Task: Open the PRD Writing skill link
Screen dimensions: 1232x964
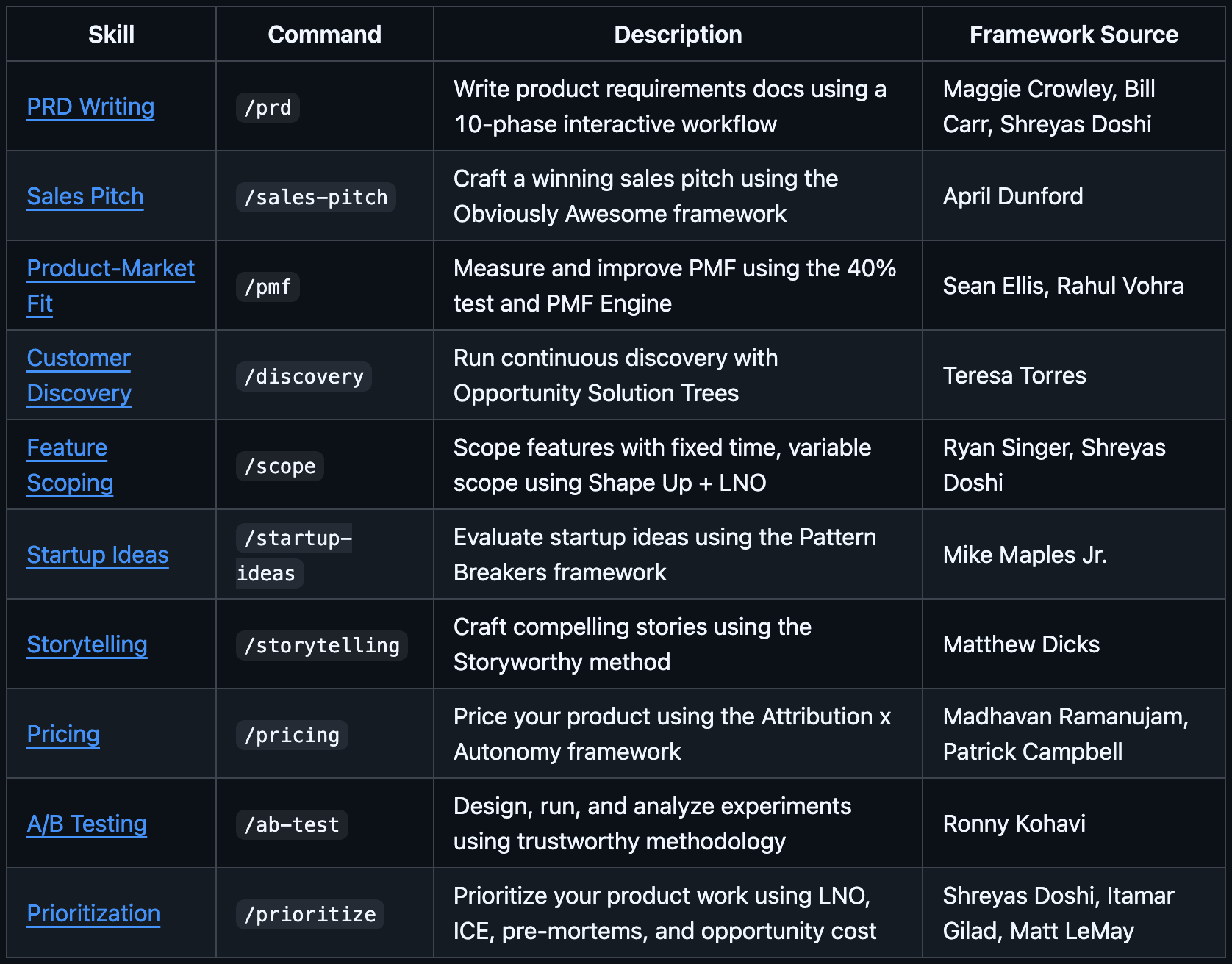Action: pos(90,107)
